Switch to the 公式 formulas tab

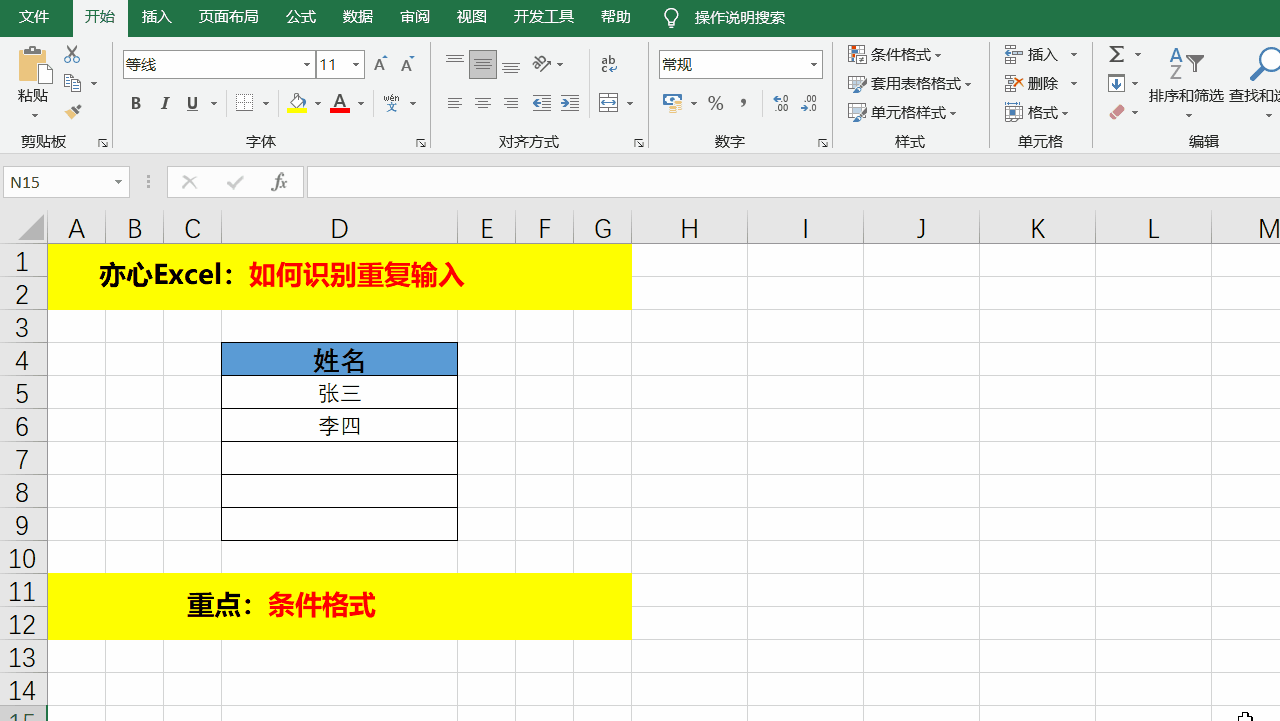(300, 17)
